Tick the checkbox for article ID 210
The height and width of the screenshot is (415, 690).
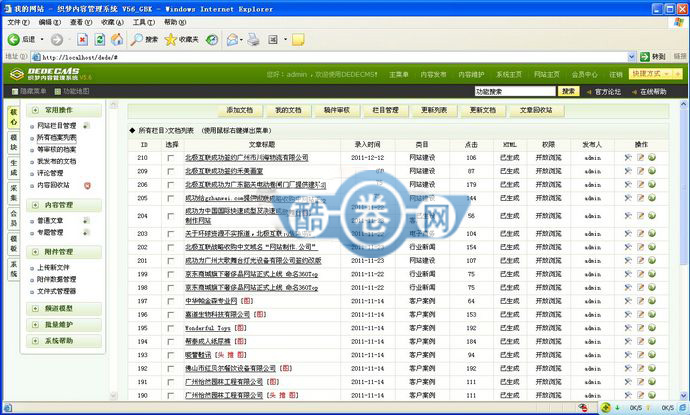coord(171,158)
